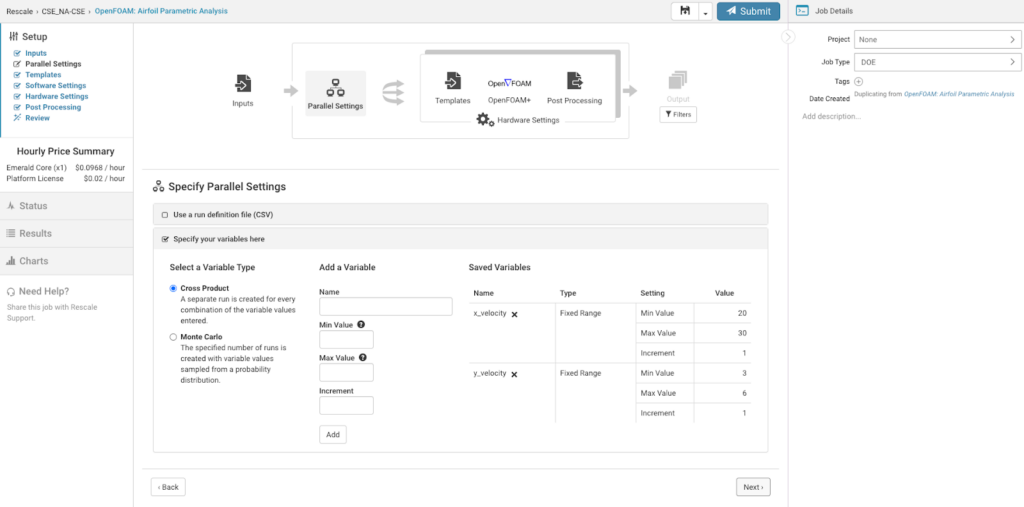Select the Cross Product radio button
The height and width of the screenshot is (507, 1024).
click(x=173, y=288)
